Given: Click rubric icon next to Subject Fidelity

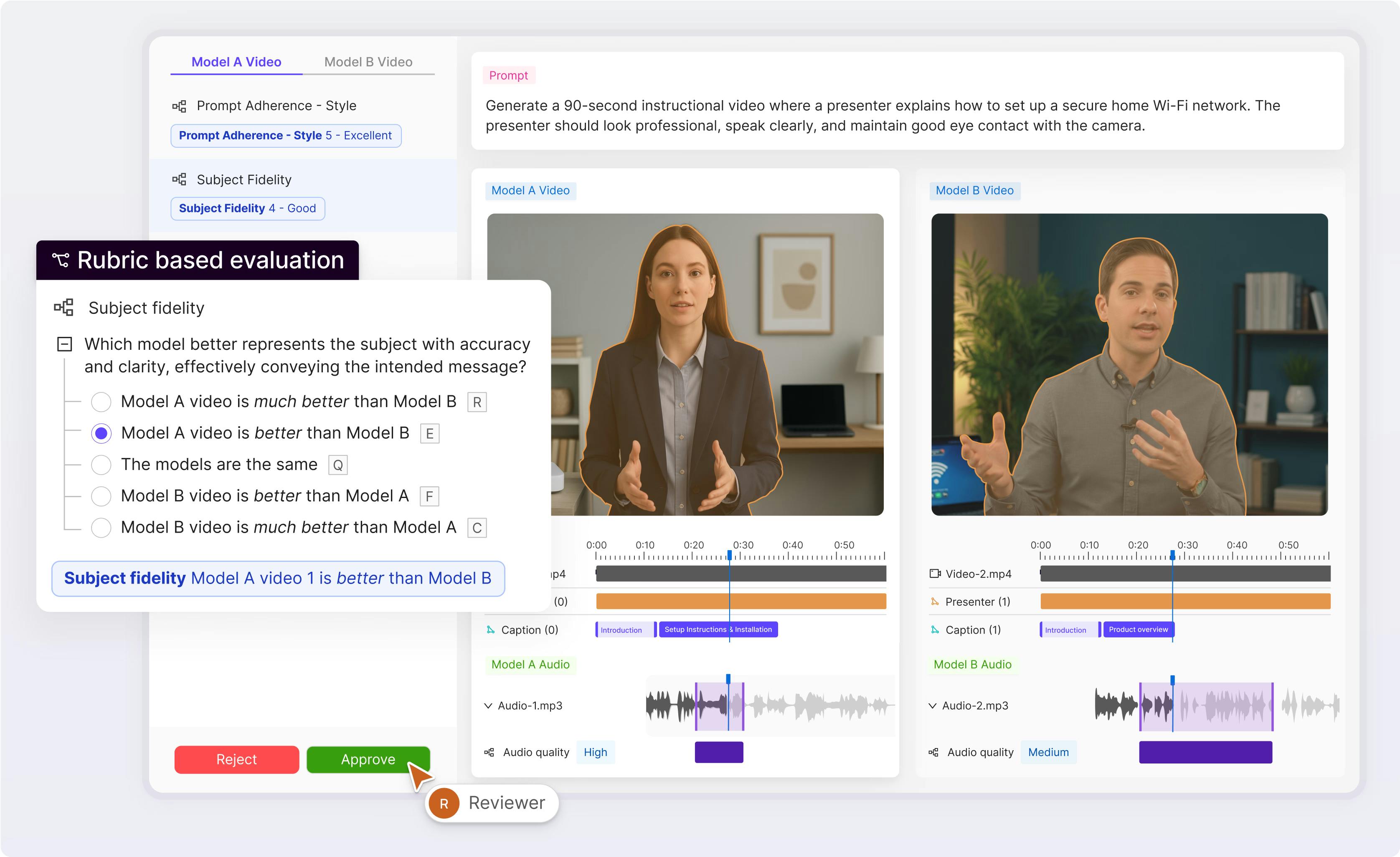Looking at the screenshot, I should (x=180, y=179).
